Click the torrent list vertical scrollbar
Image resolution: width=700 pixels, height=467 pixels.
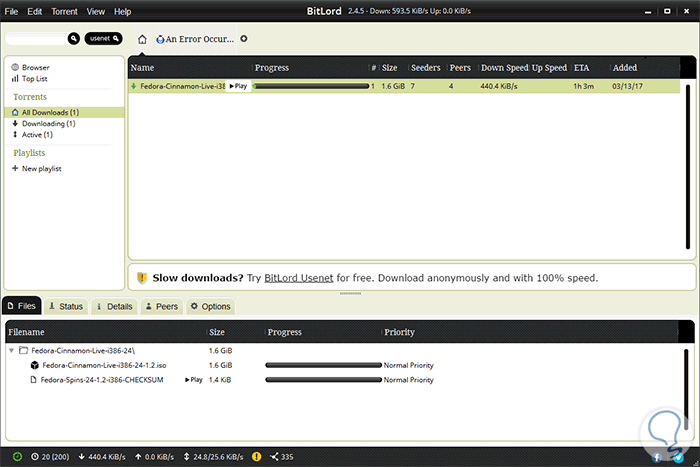688,166
